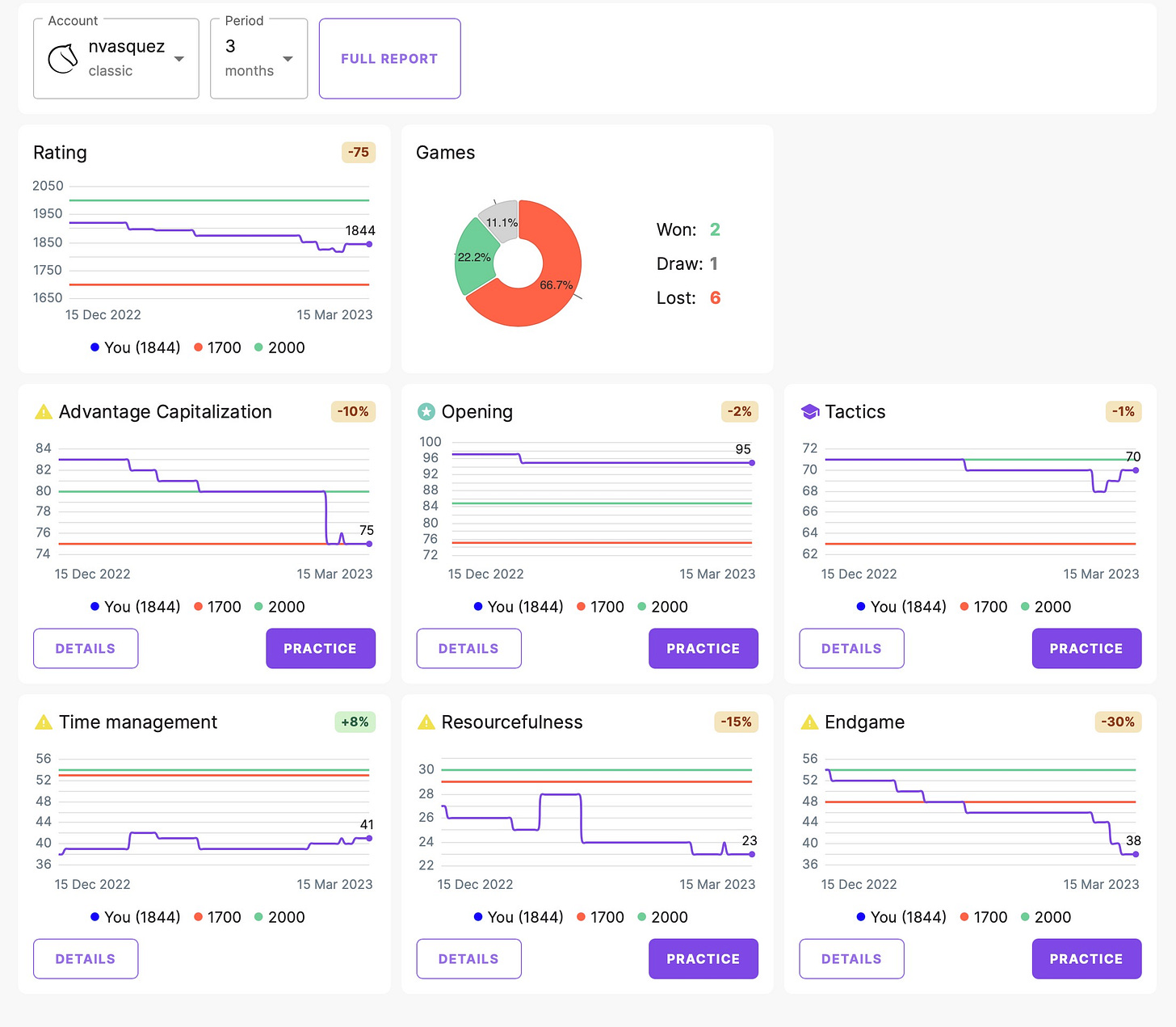Open the 3 months period selector
The image size is (1176, 1027).
click(x=258, y=59)
